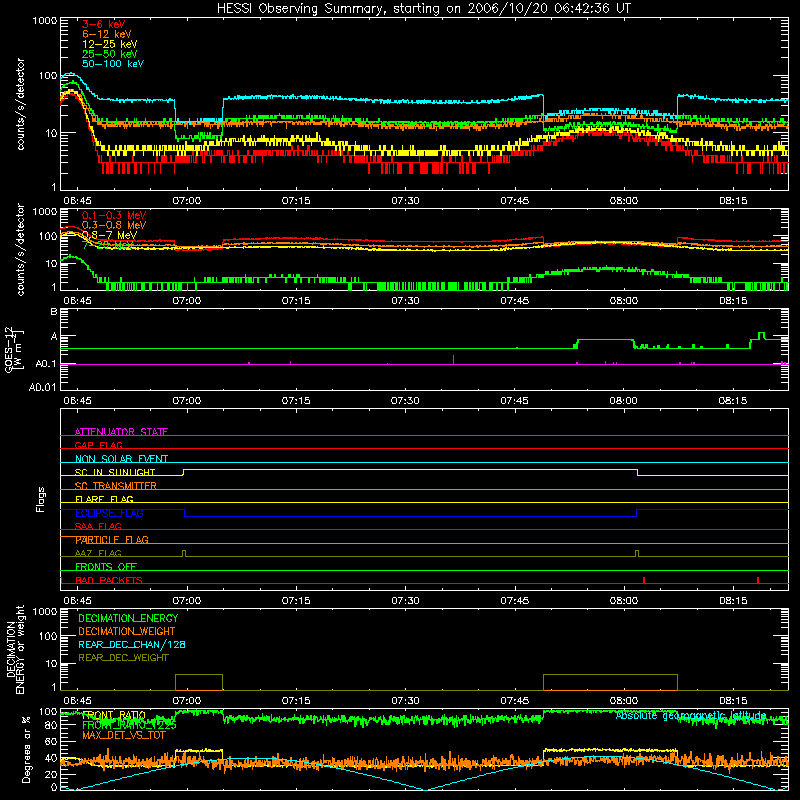The image size is (800, 800).
Task: Select the ECLIPSE_FLAG label
Action: point(109,513)
